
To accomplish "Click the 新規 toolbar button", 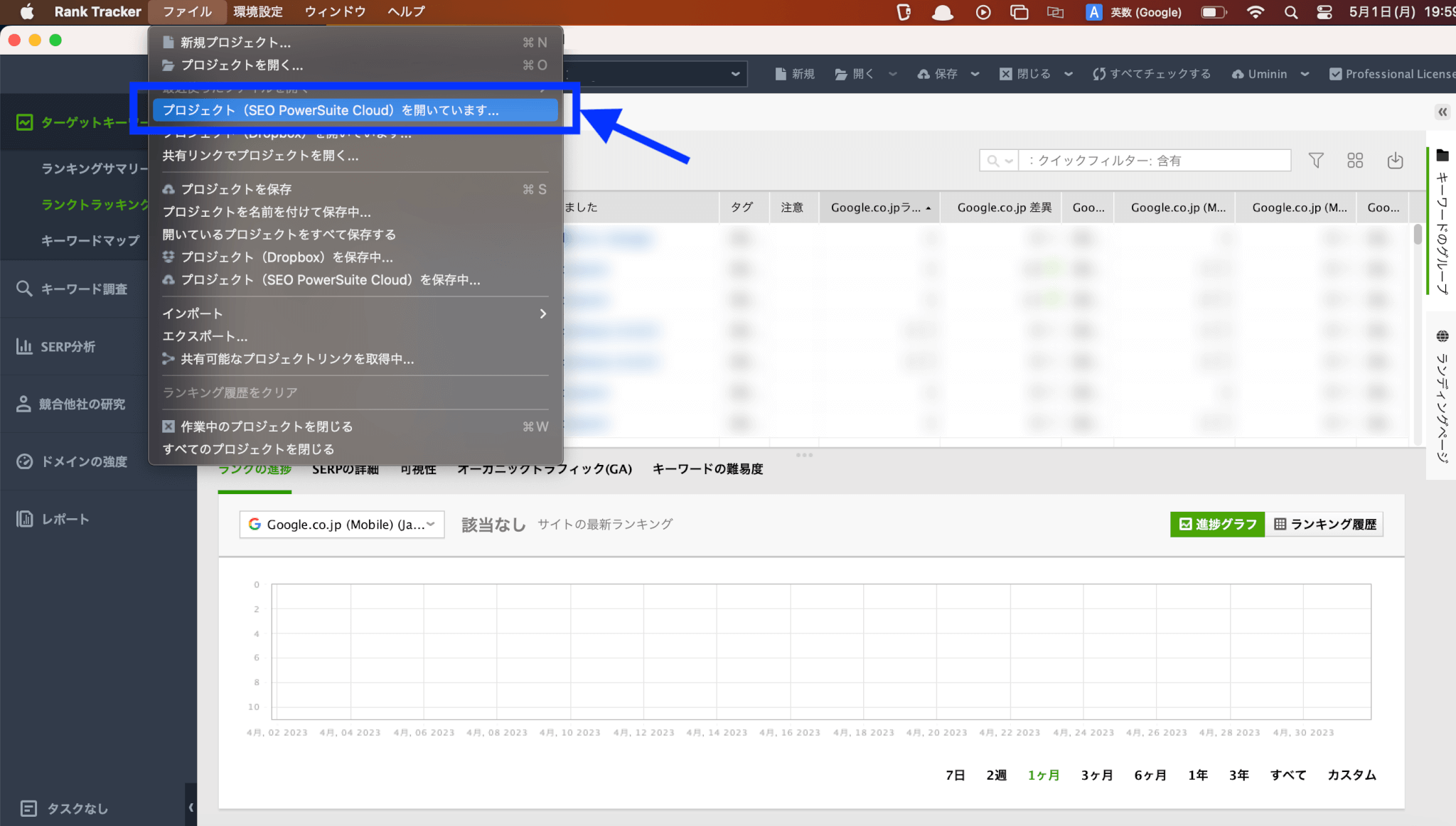I will tap(795, 74).
